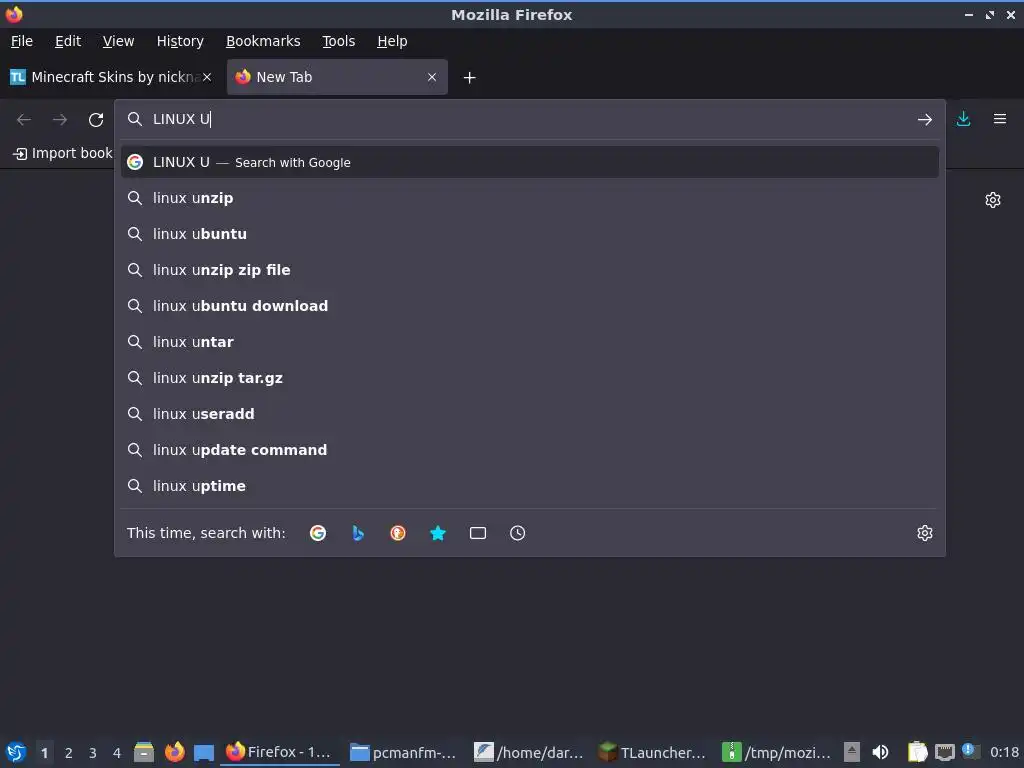
Task: Close the New Tab tab
Action: 432,77
